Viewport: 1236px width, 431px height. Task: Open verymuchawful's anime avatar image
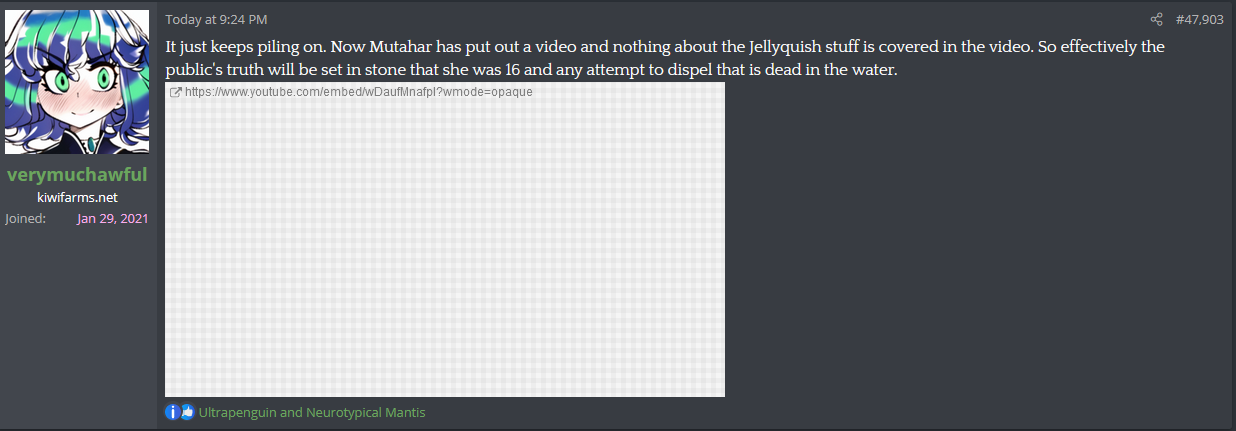77,82
